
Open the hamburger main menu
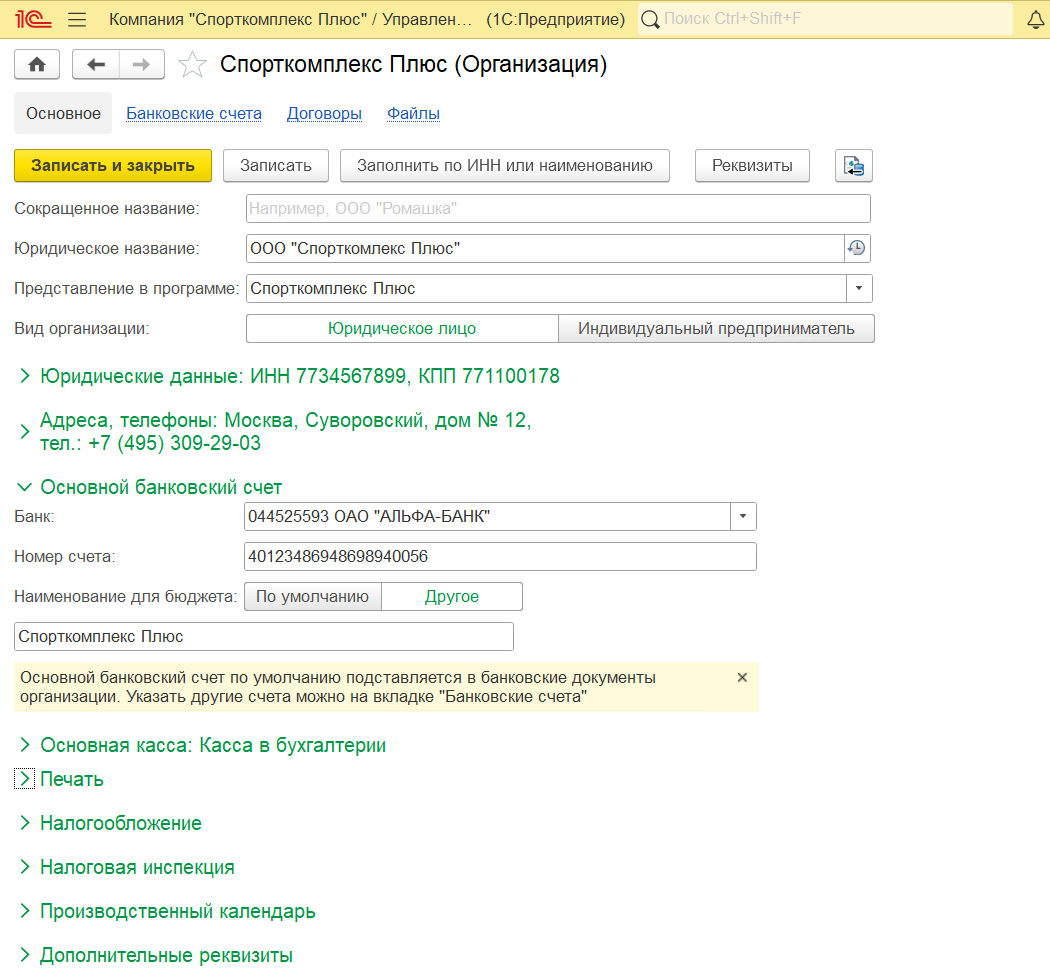77,19
